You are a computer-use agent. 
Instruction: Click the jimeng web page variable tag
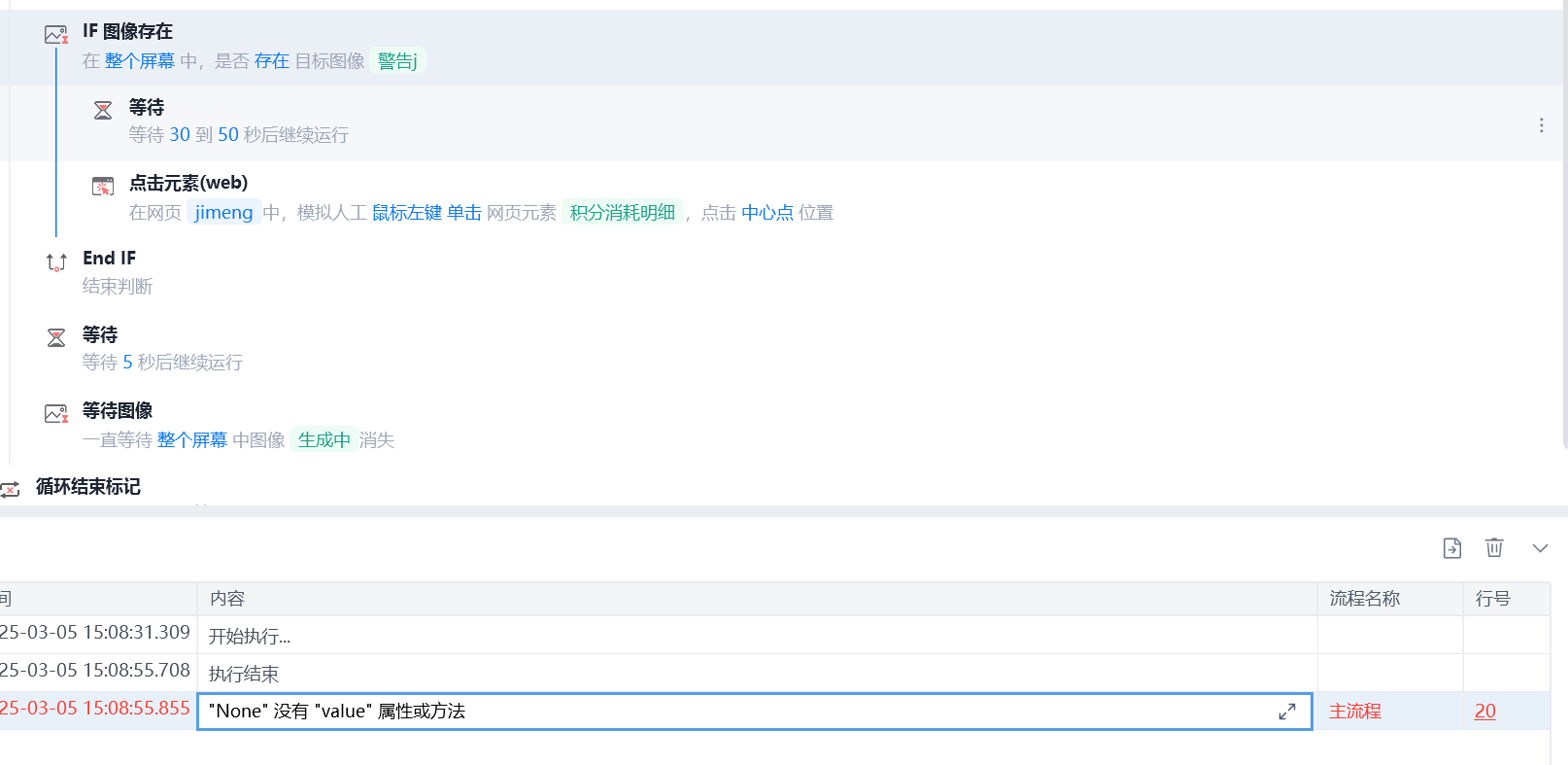(223, 212)
